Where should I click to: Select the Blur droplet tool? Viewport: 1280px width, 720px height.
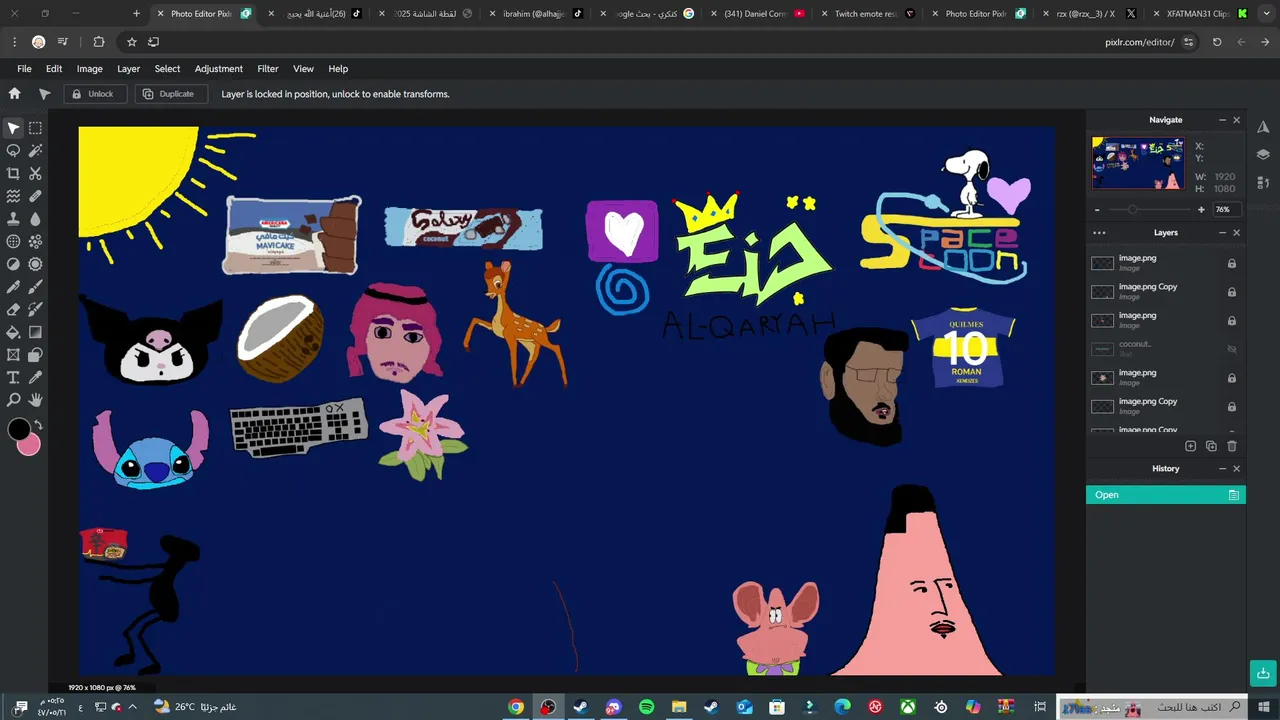[35, 219]
